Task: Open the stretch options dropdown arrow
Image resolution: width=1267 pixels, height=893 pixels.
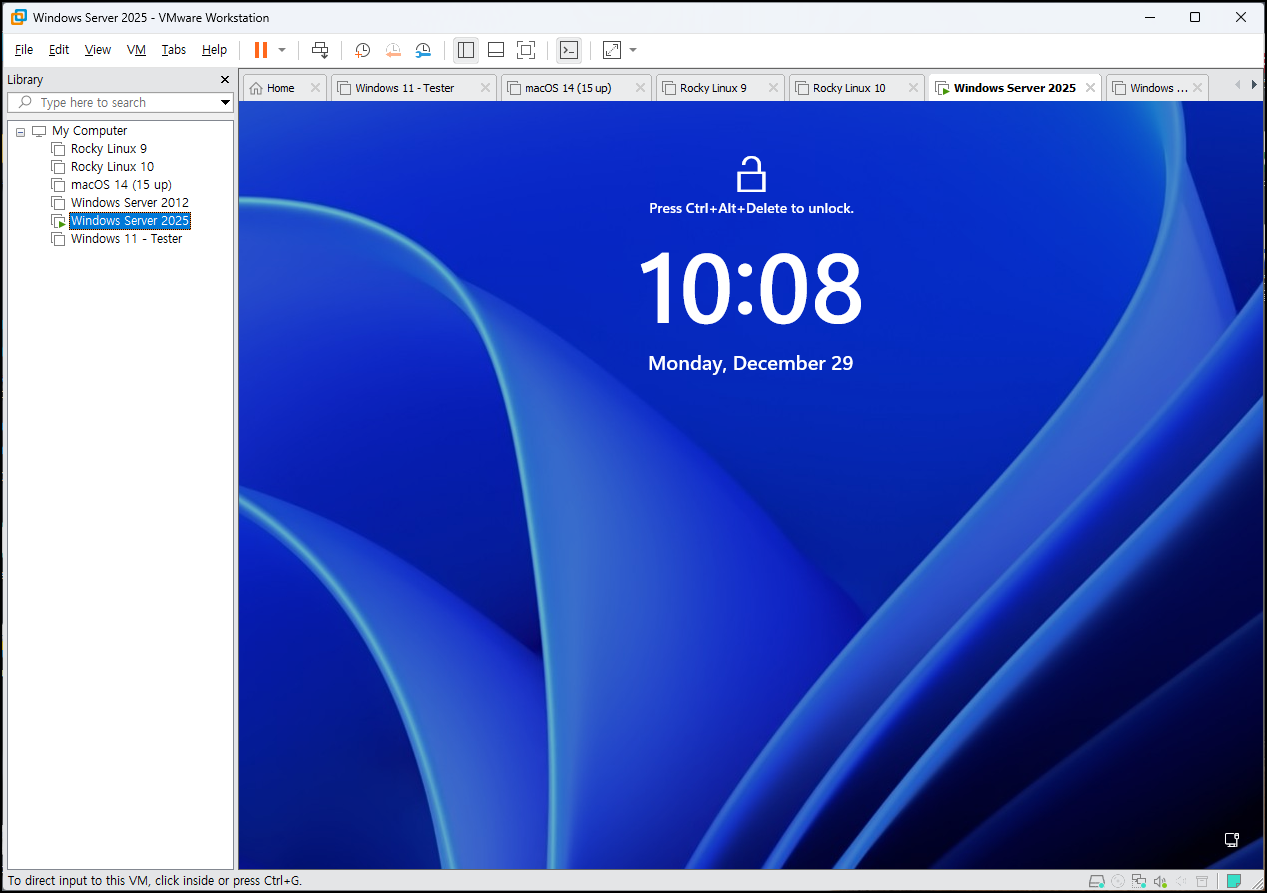Action: [x=633, y=50]
